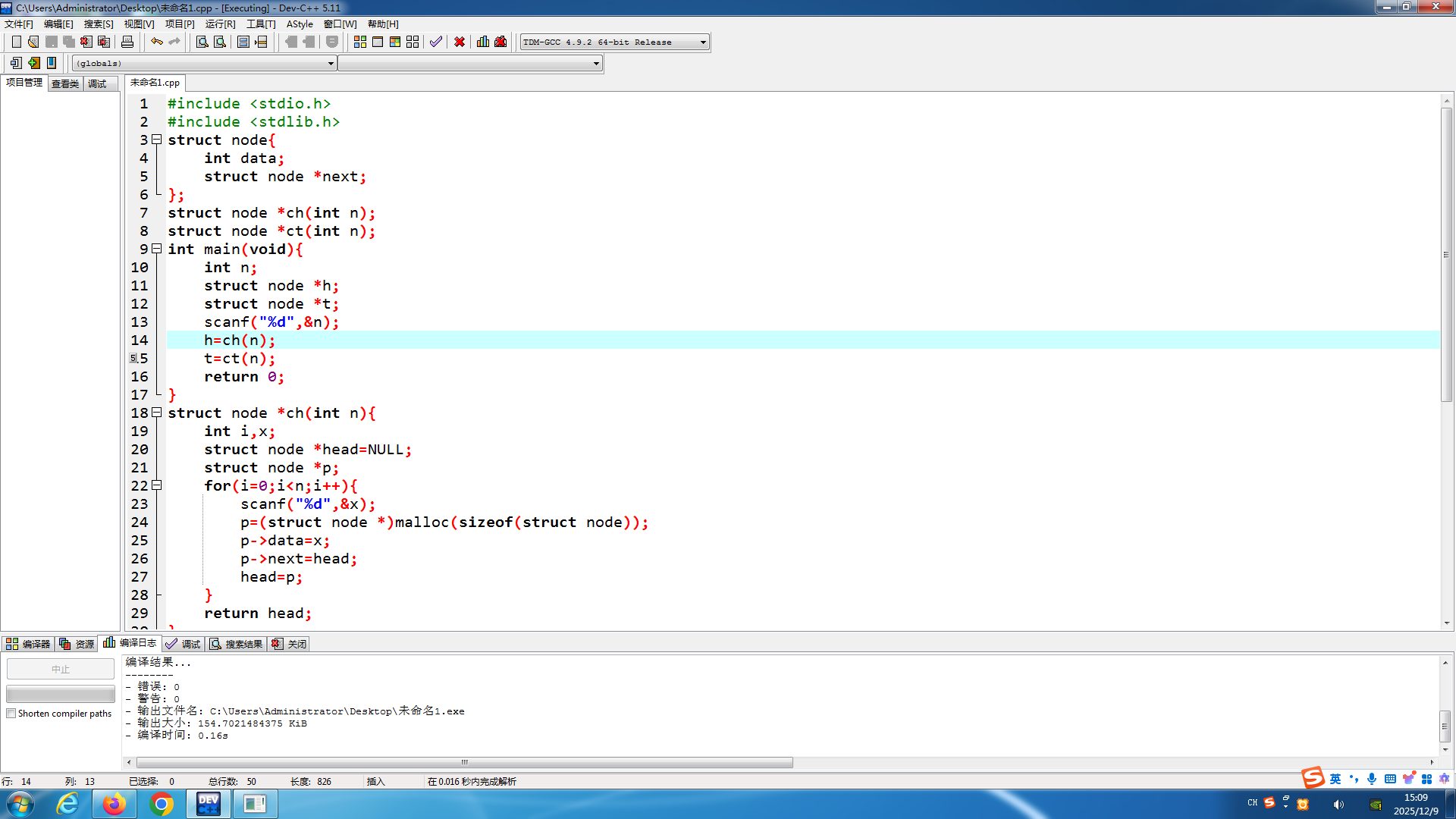This screenshot has height=819, width=1456.
Task: Expand the (globals) scope dropdown
Action: [331, 64]
